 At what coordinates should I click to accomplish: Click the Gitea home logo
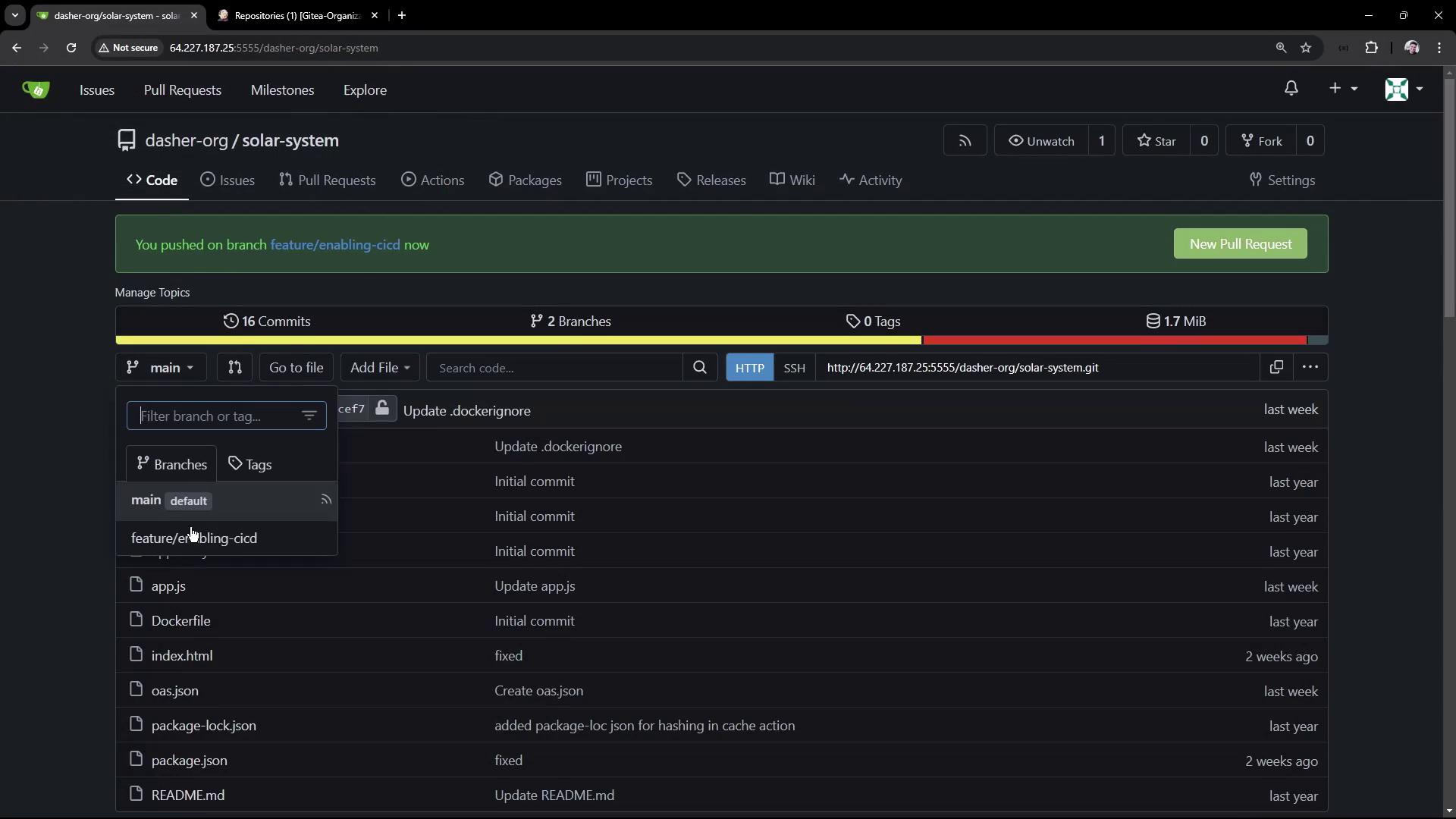tap(36, 89)
